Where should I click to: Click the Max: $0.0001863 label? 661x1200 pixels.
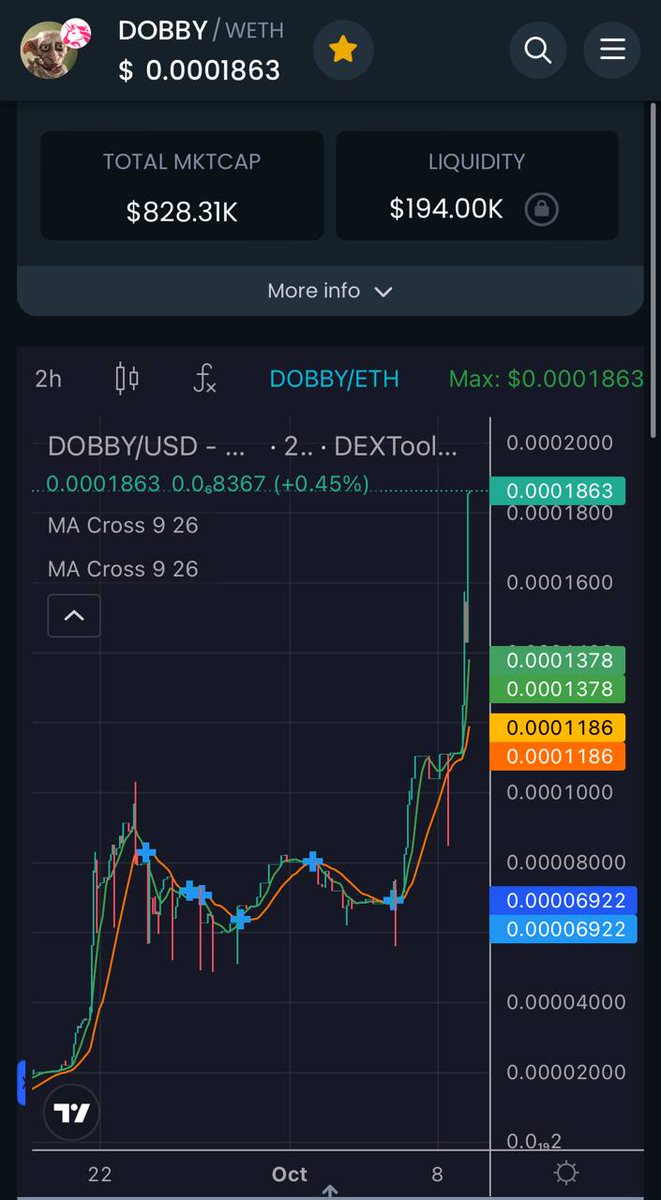[546, 379]
